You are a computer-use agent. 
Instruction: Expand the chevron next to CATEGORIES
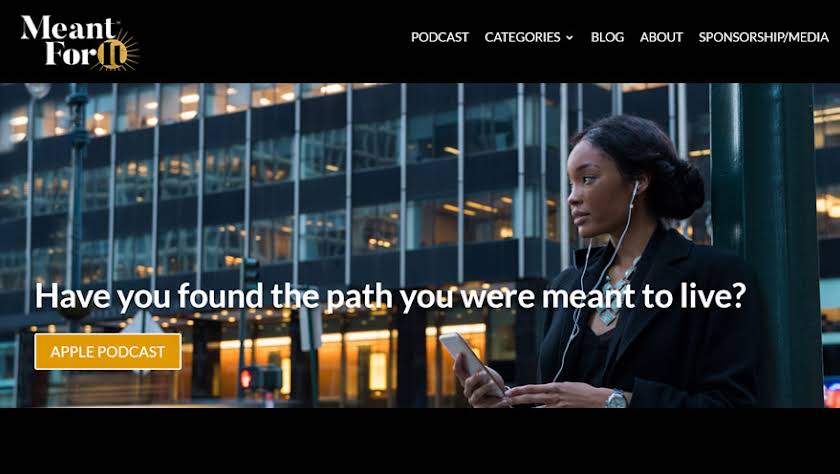pyautogui.click(x=569, y=37)
